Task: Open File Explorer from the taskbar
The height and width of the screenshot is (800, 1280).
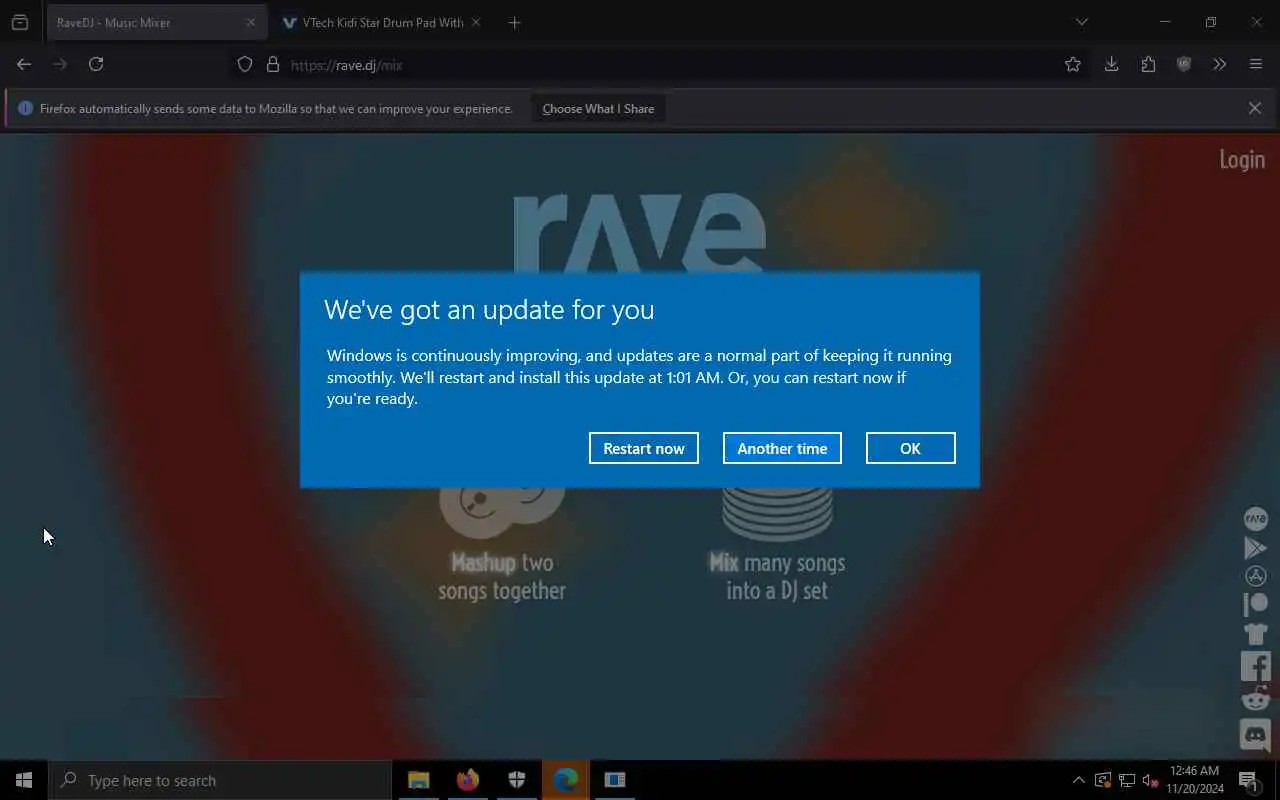Action: 418,780
